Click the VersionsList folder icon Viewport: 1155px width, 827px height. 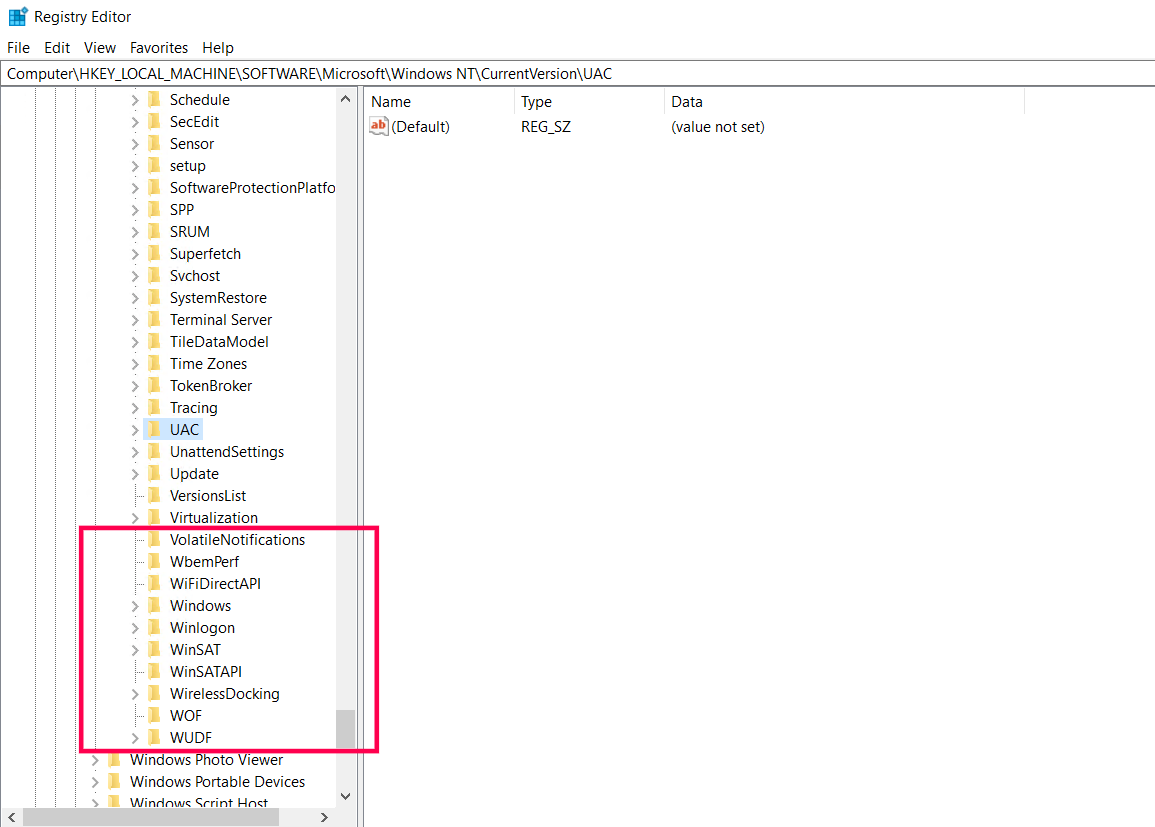tap(154, 496)
